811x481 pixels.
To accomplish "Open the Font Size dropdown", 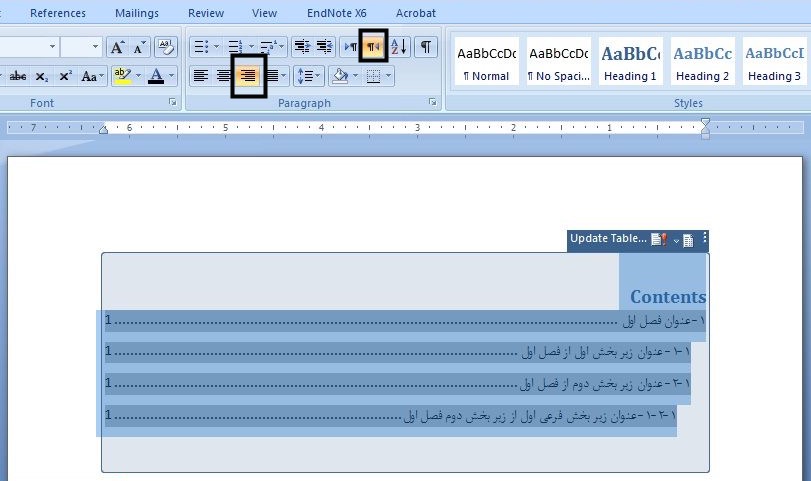I will tap(96, 46).
